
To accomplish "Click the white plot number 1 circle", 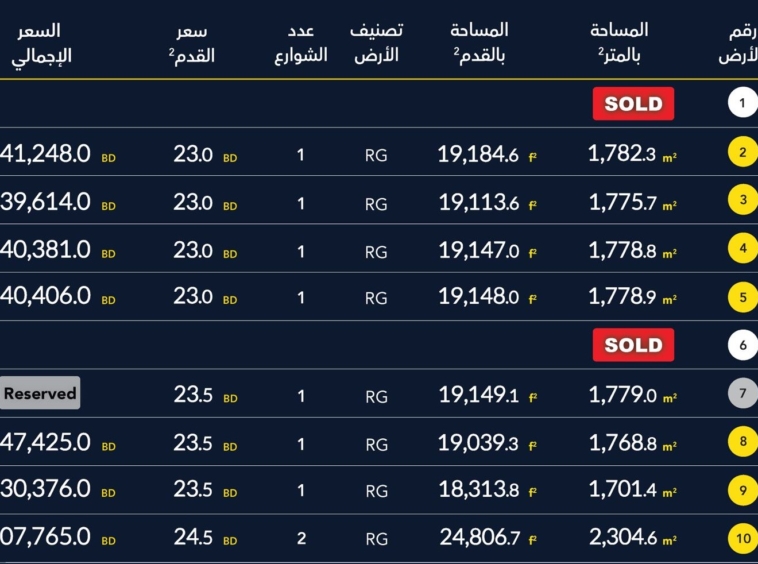I will click(743, 103).
